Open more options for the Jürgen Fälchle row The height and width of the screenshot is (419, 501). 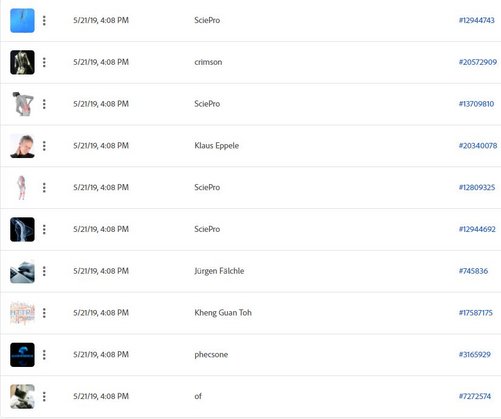(44, 271)
